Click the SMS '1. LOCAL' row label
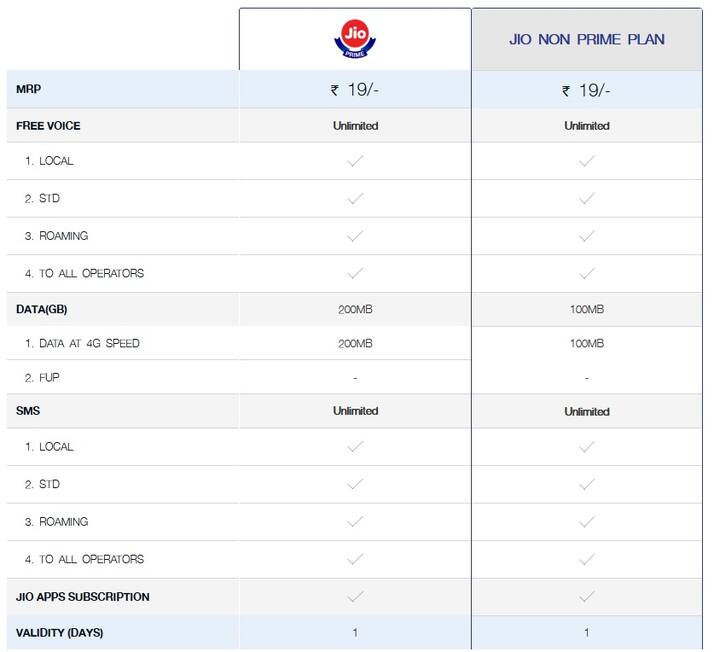The width and height of the screenshot is (720, 652). (49, 447)
